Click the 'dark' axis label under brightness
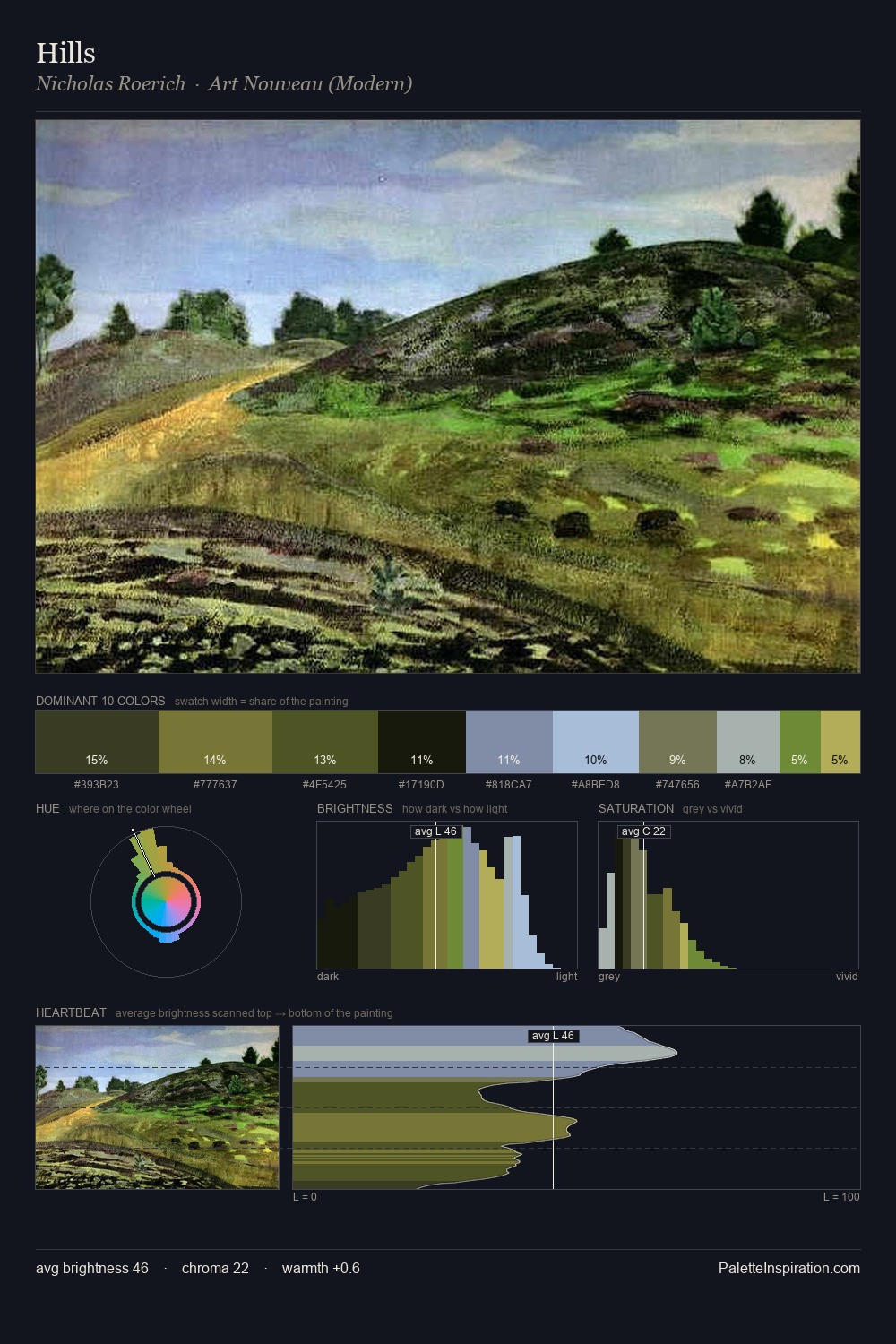The width and height of the screenshot is (896, 1344). (328, 977)
